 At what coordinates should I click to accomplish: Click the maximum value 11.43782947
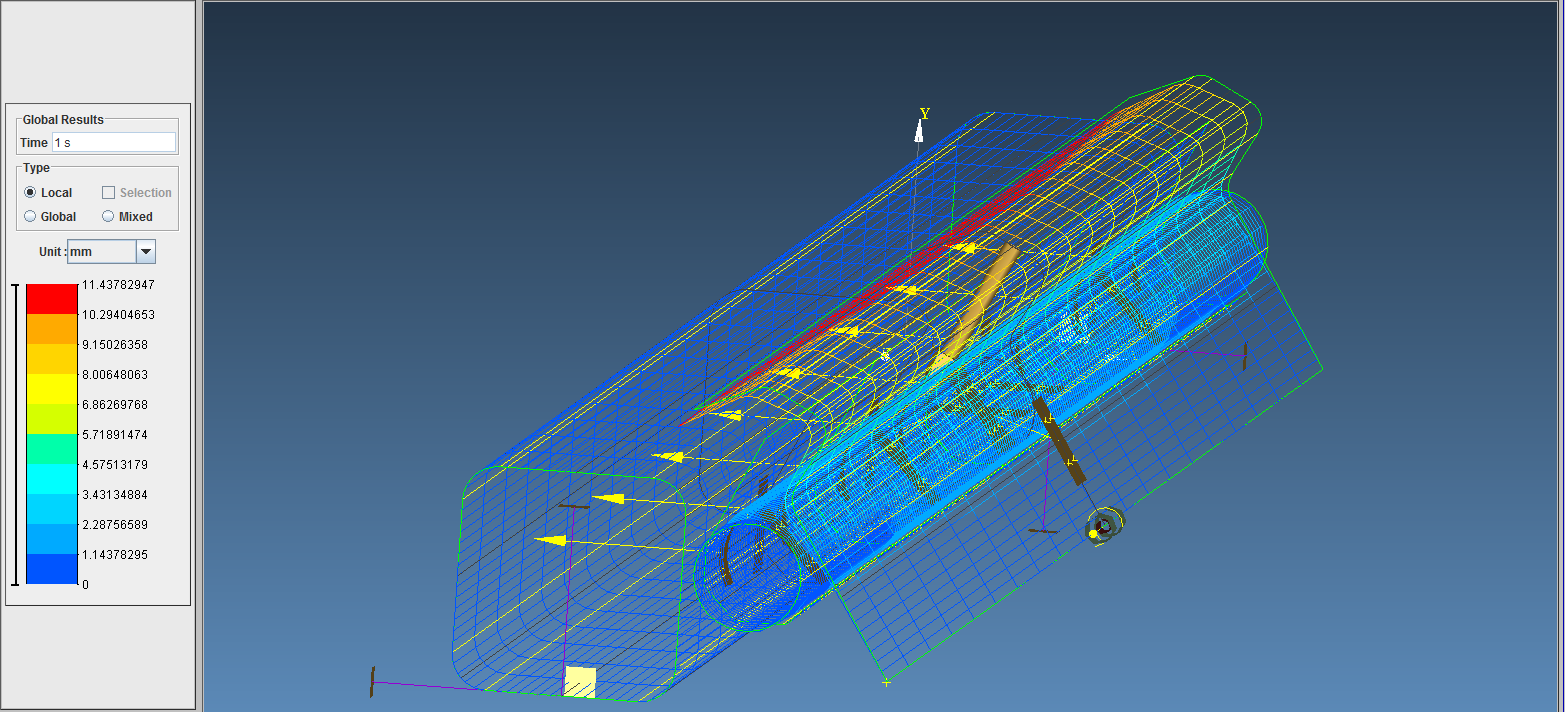[118, 285]
